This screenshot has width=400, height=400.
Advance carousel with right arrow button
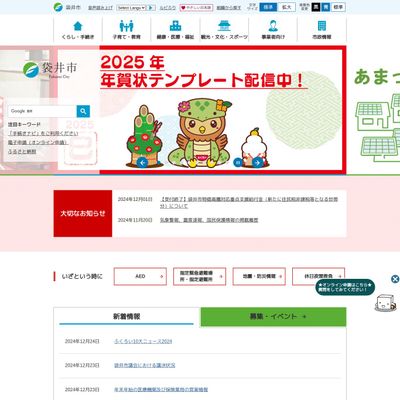[x=257, y=162]
